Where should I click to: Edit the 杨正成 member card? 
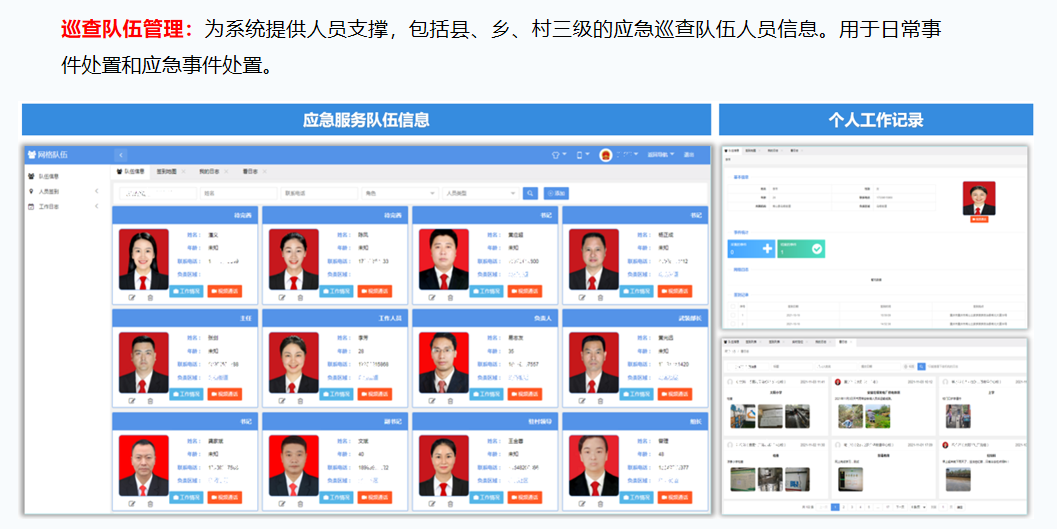(x=582, y=297)
